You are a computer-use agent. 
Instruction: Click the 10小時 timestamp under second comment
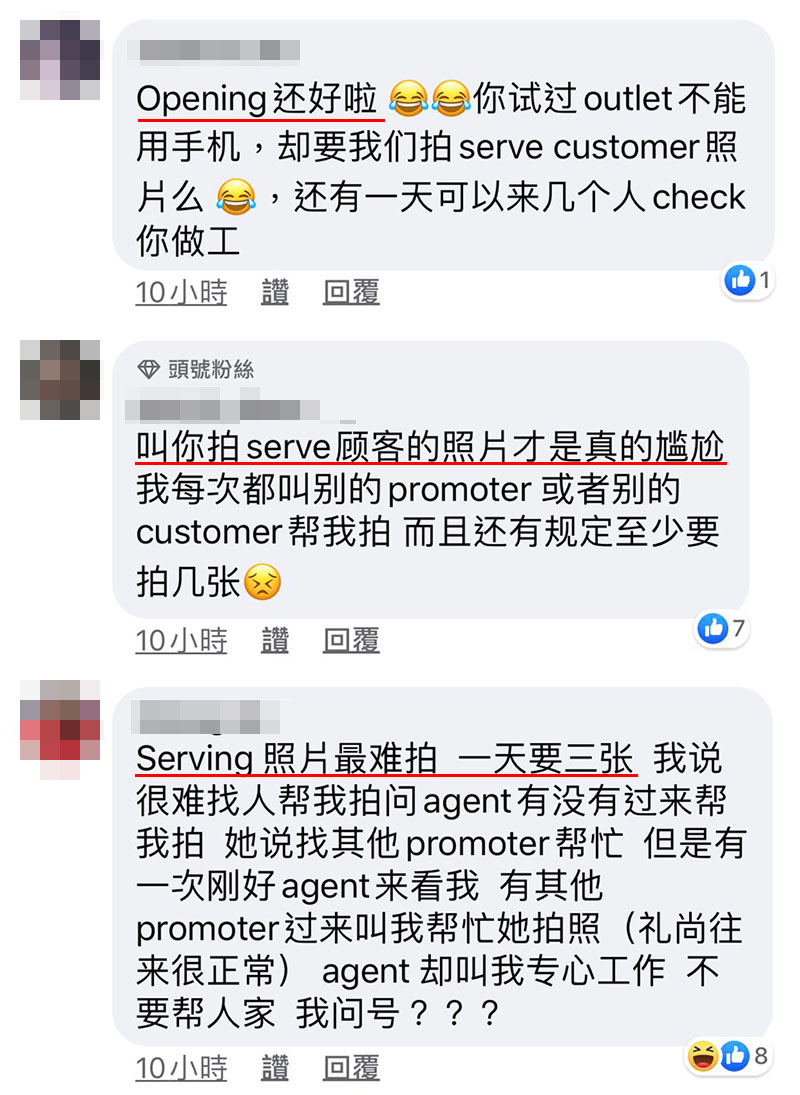click(x=182, y=640)
